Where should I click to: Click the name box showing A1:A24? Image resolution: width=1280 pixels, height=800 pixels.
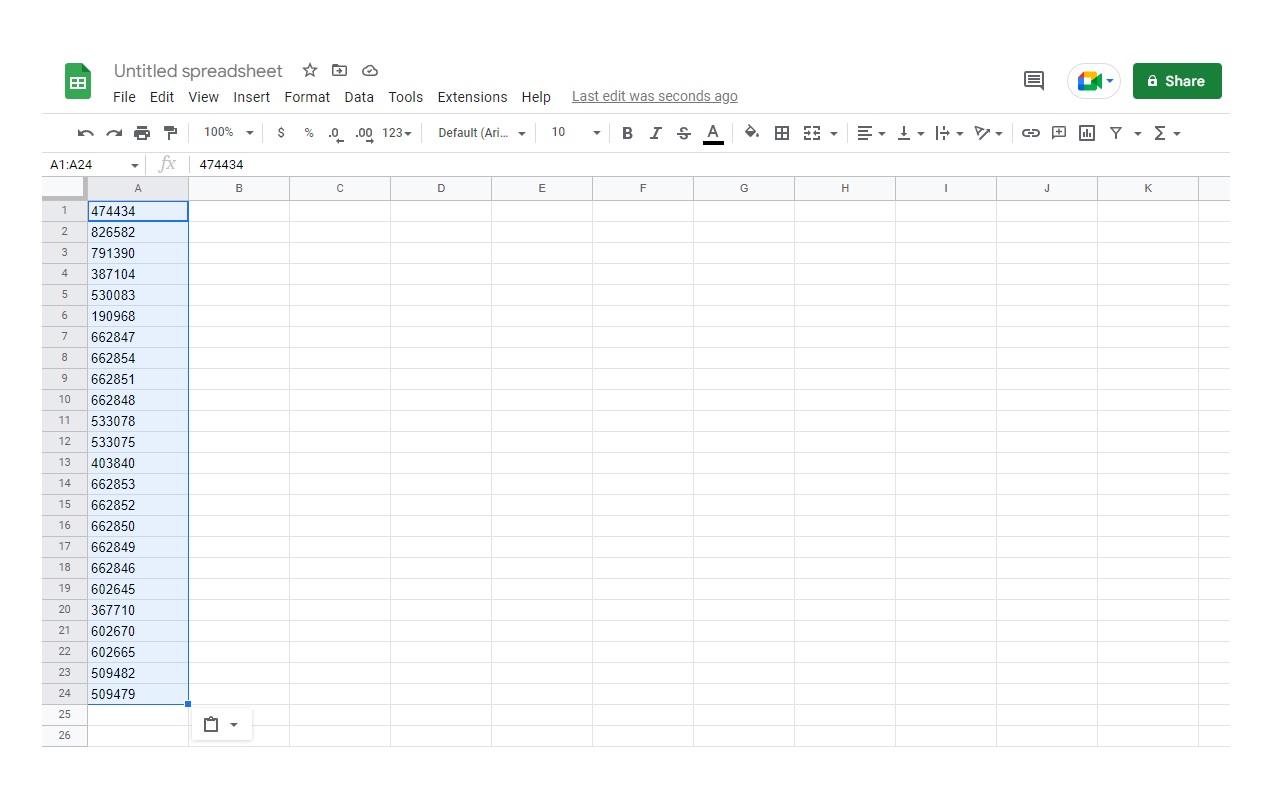pos(94,164)
